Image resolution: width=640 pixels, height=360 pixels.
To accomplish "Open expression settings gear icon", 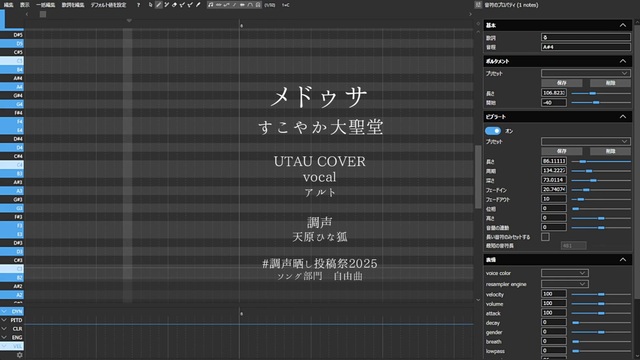I will (19, 355).
